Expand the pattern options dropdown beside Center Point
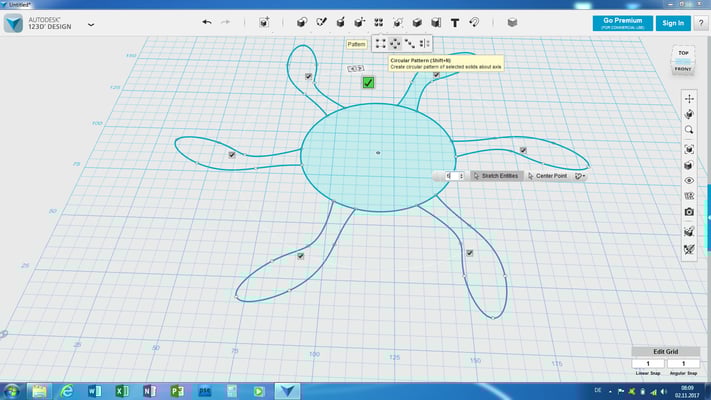 [x=580, y=176]
